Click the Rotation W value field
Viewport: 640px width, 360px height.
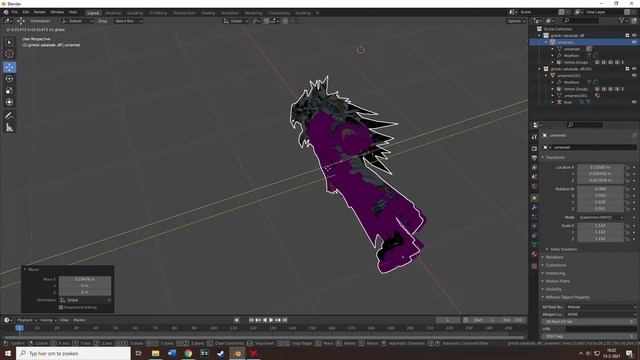[600, 189]
